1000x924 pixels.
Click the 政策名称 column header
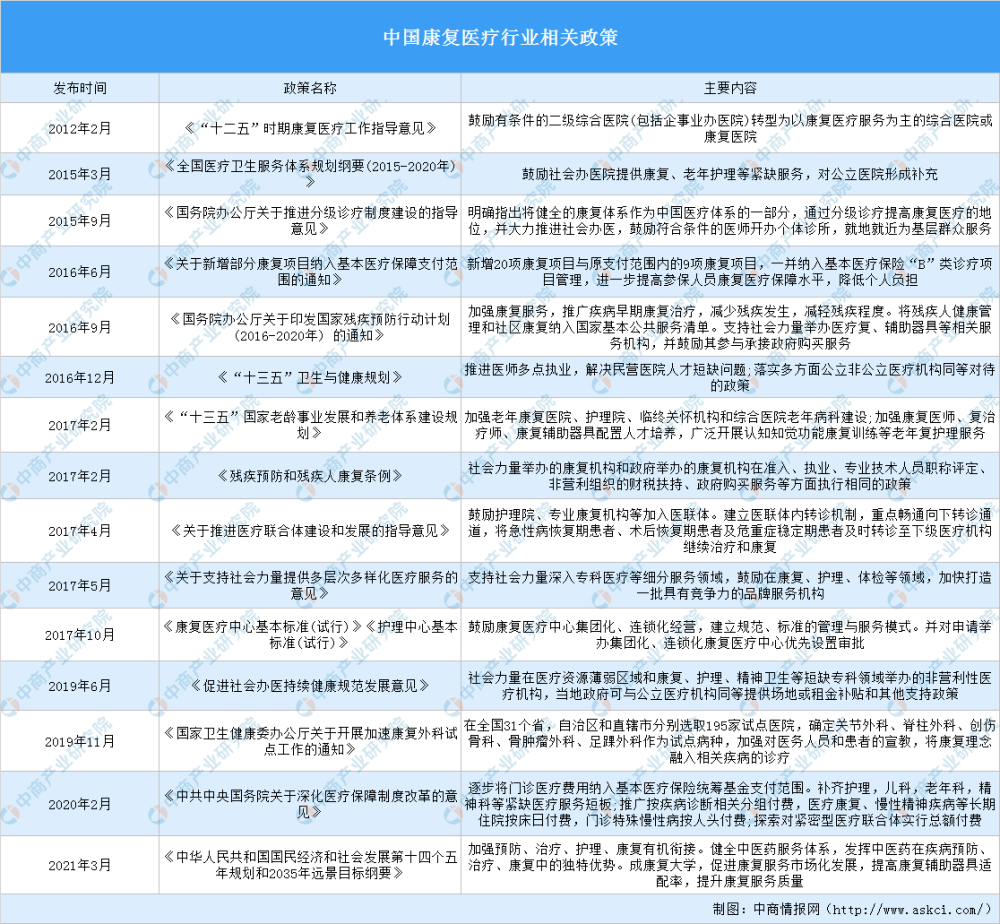pos(310,89)
